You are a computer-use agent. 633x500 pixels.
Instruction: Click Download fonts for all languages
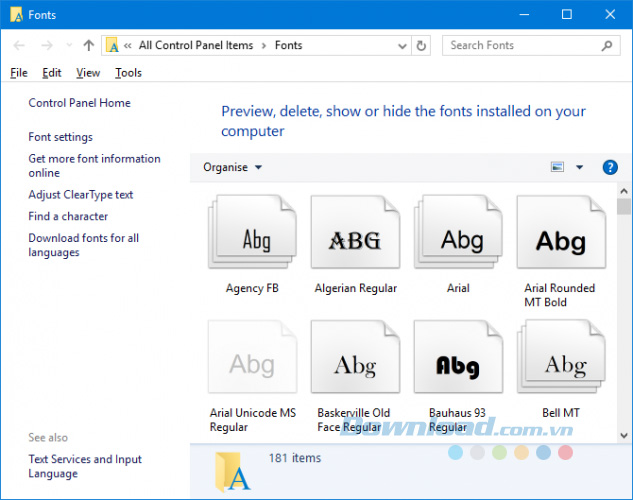point(84,245)
